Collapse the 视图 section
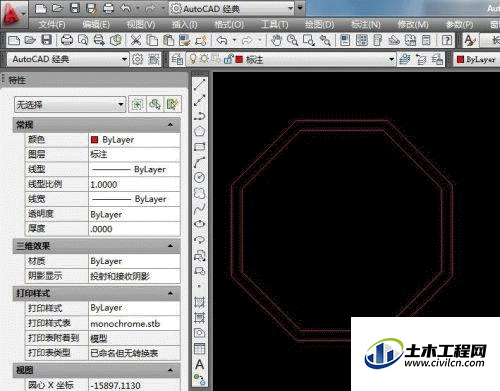Viewport: 500px width, 391px height. tap(170, 370)
